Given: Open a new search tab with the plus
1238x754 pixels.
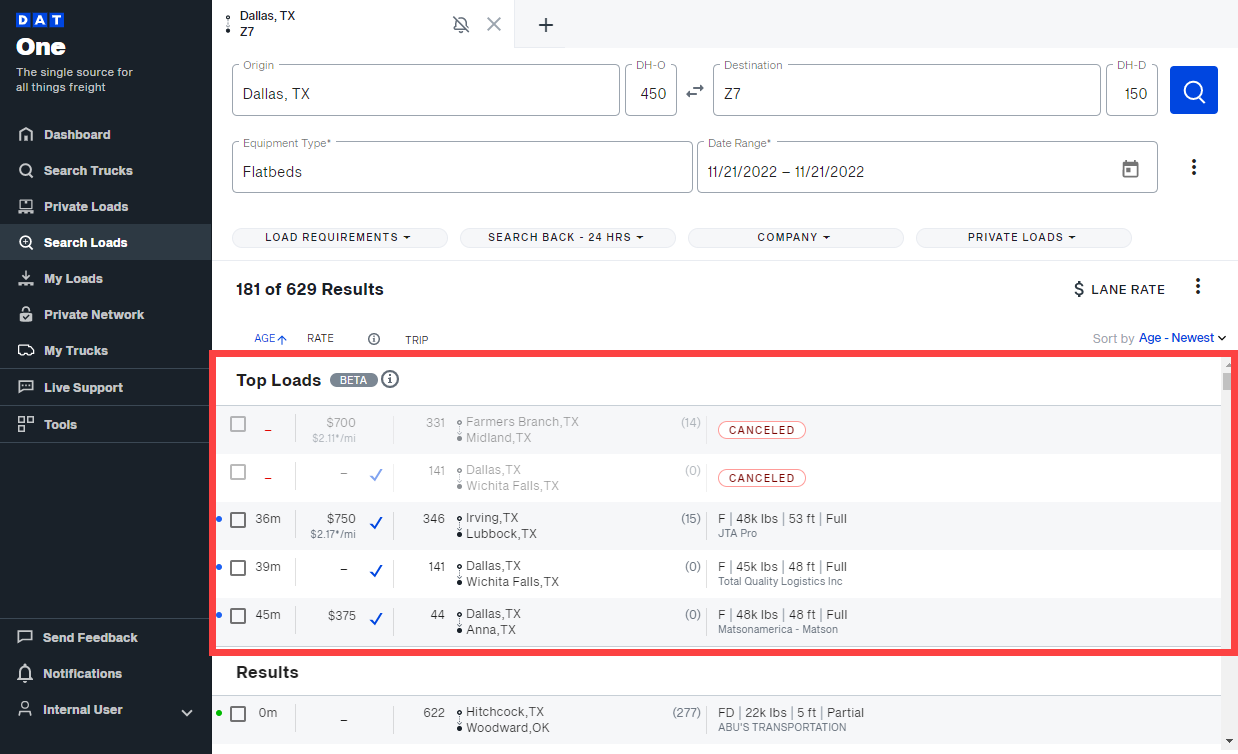Looking at the screenshot, I should (544, 24).
